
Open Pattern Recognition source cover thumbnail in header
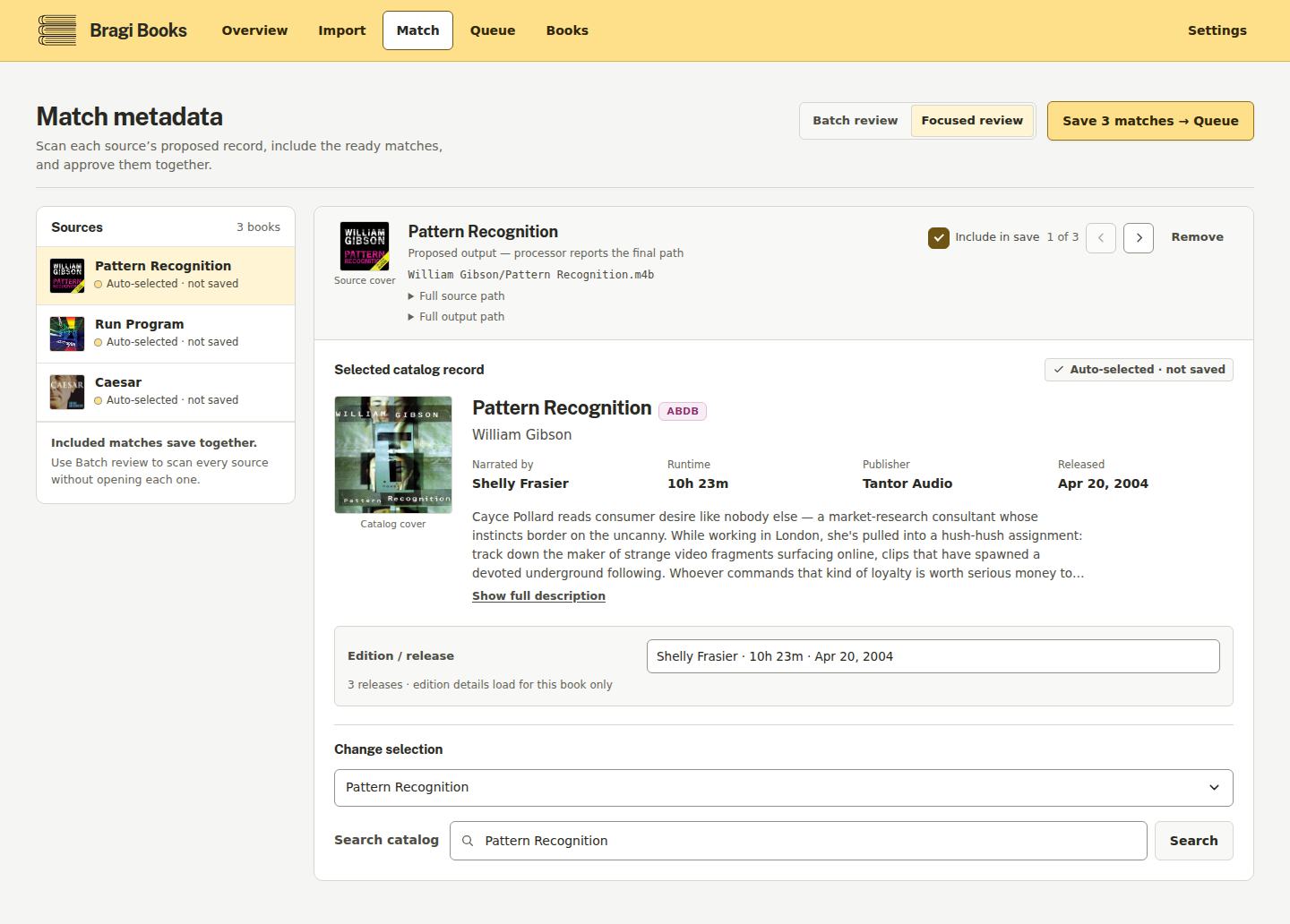pos(365,246)
